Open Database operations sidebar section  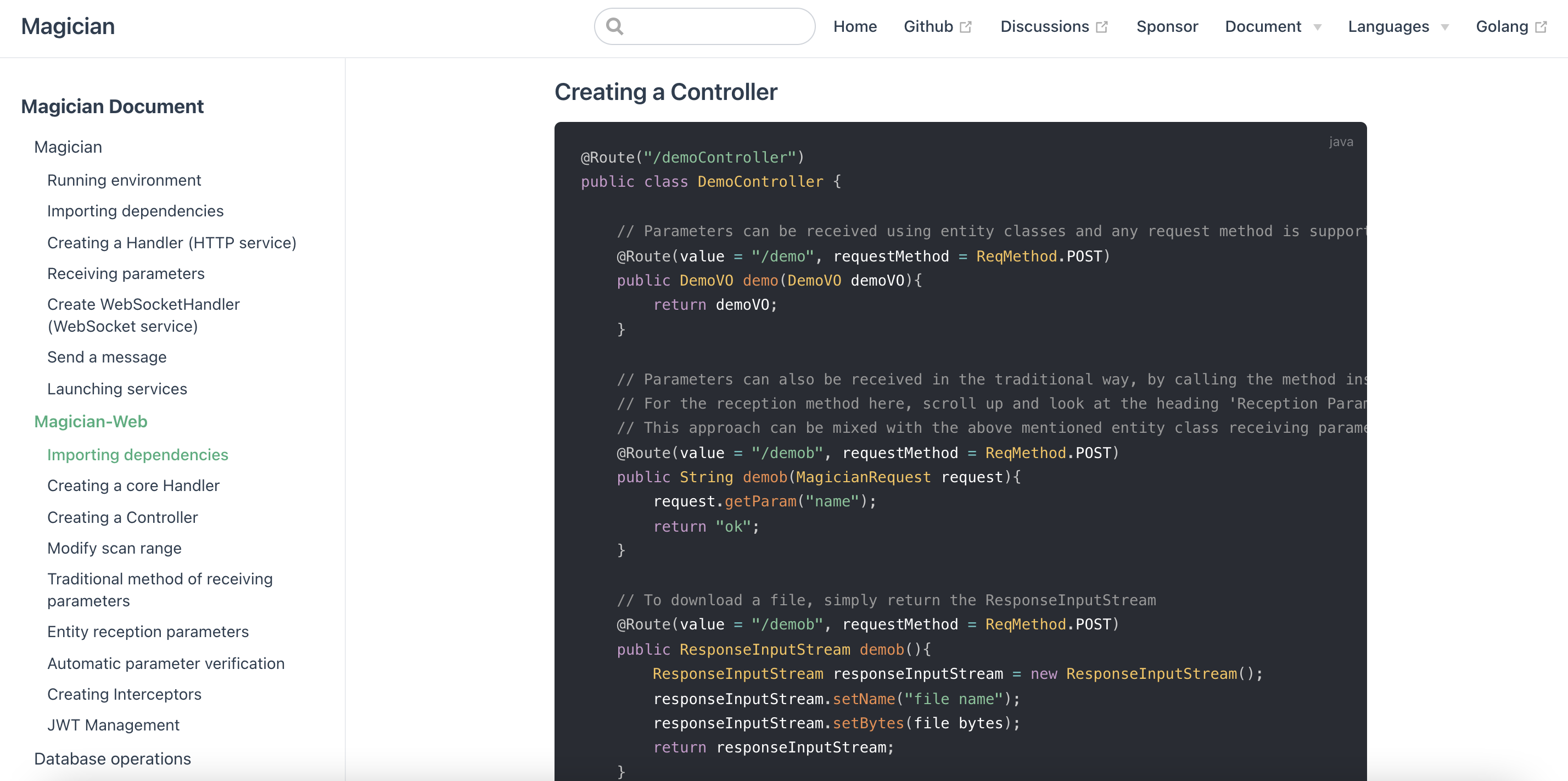(x=113, y=758)
